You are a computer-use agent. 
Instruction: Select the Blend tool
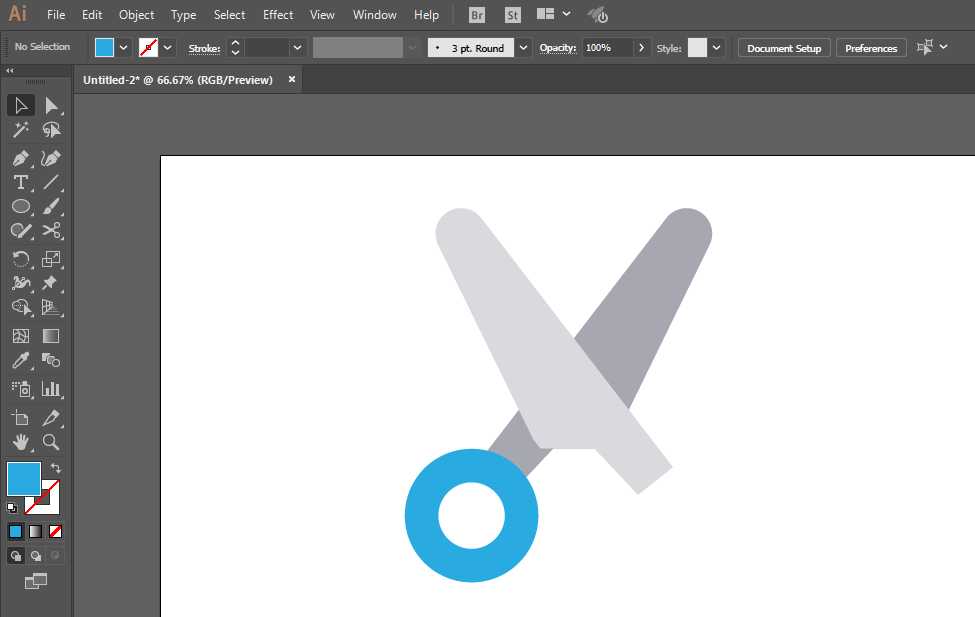51,360
